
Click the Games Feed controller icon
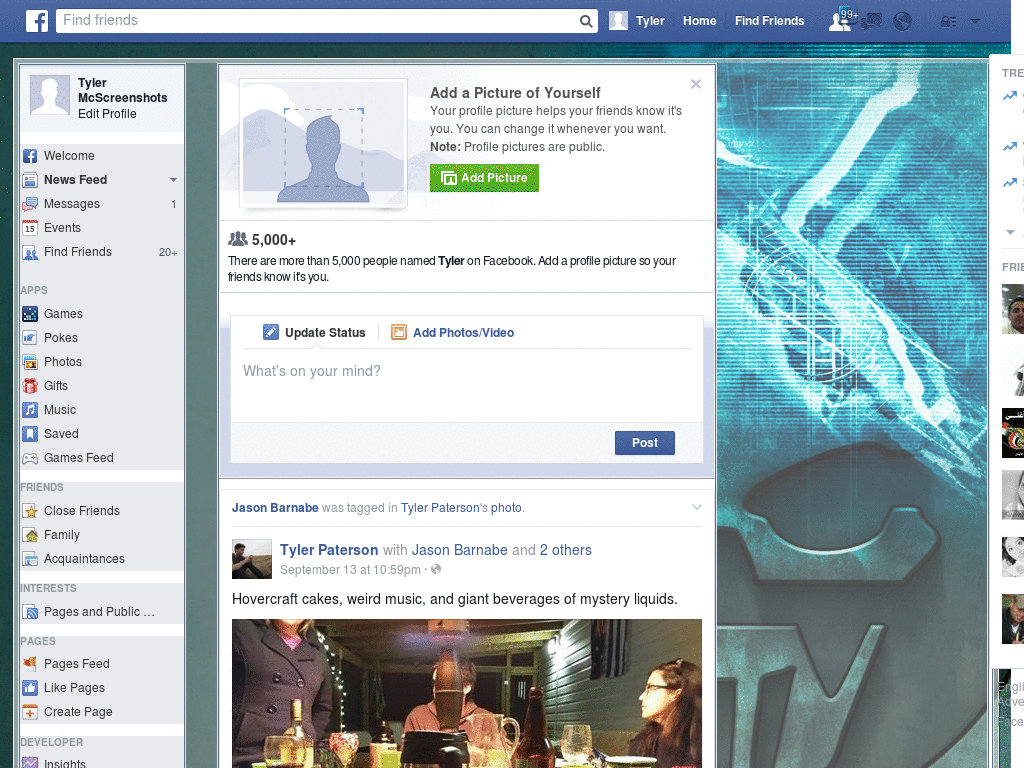coord(30,458)
